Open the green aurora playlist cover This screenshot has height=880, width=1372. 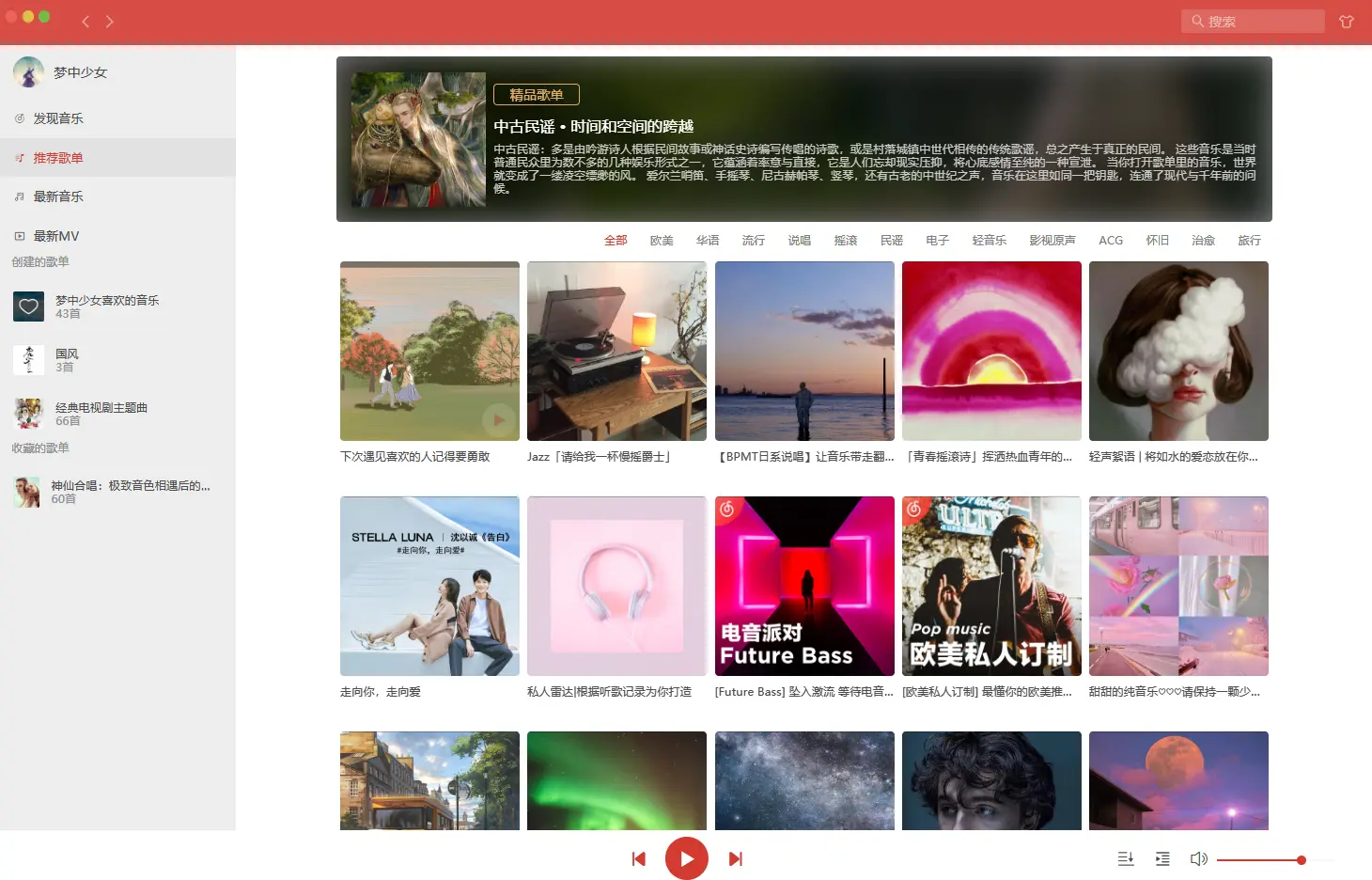coord(616,780)
